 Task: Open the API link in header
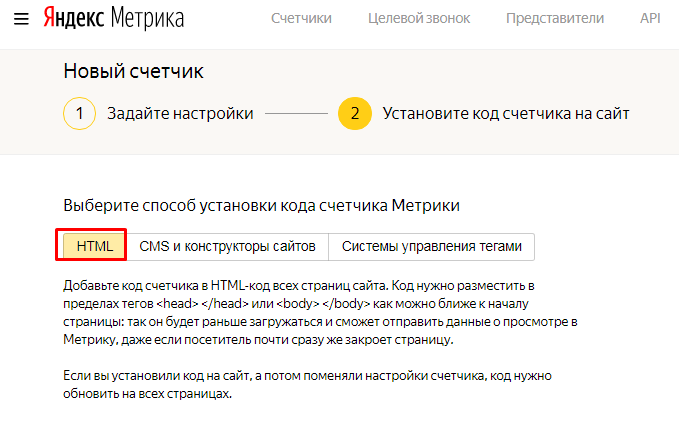click(651, 19)
